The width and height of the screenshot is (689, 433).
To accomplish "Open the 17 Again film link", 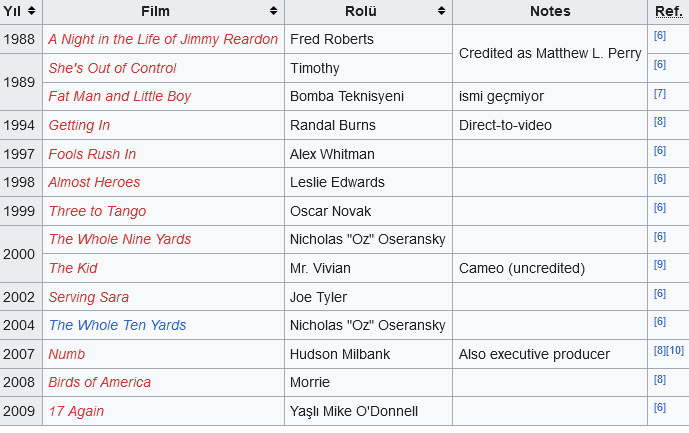I will pyautogui.click(x=76, y=411).
